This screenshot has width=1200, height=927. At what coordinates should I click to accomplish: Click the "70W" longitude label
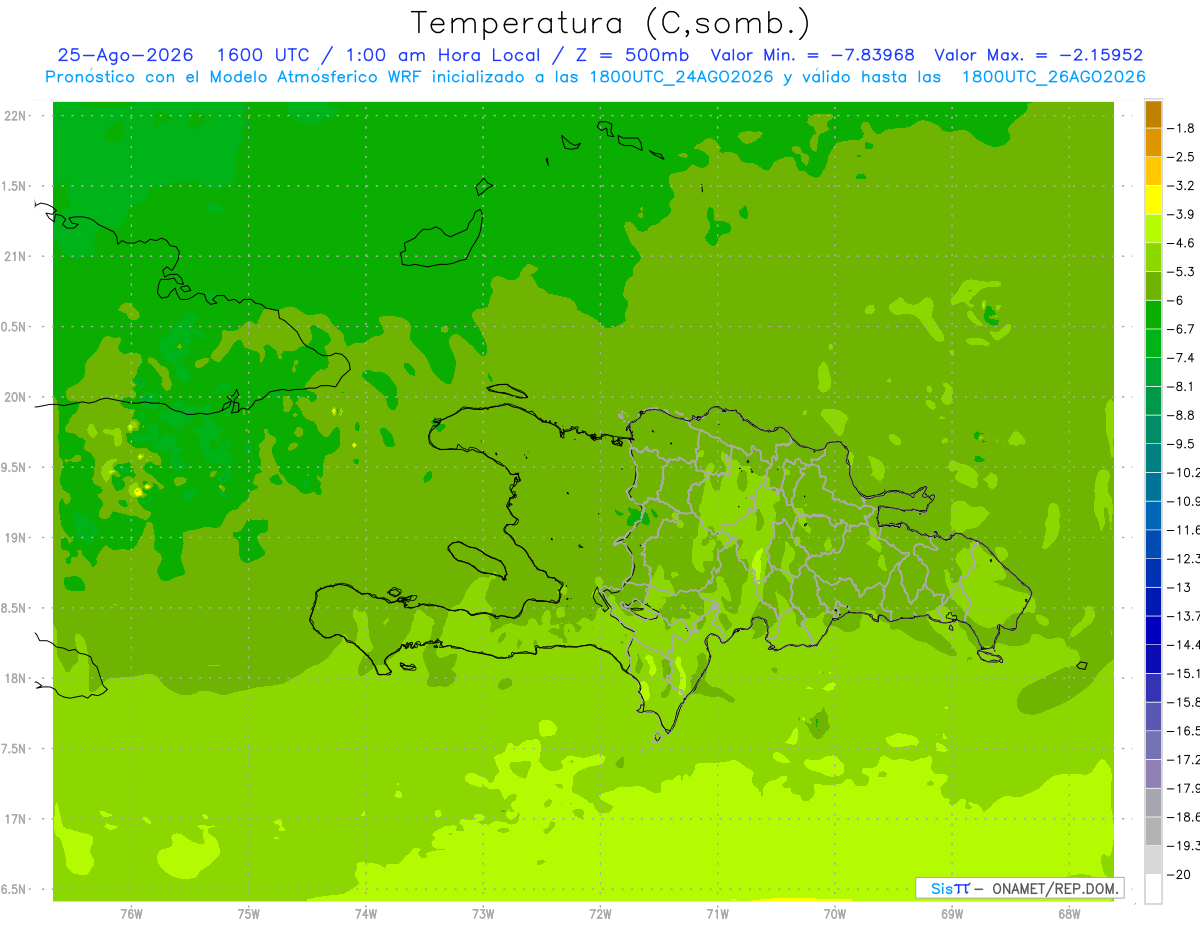pyautogui.click(x=835, y=913)
